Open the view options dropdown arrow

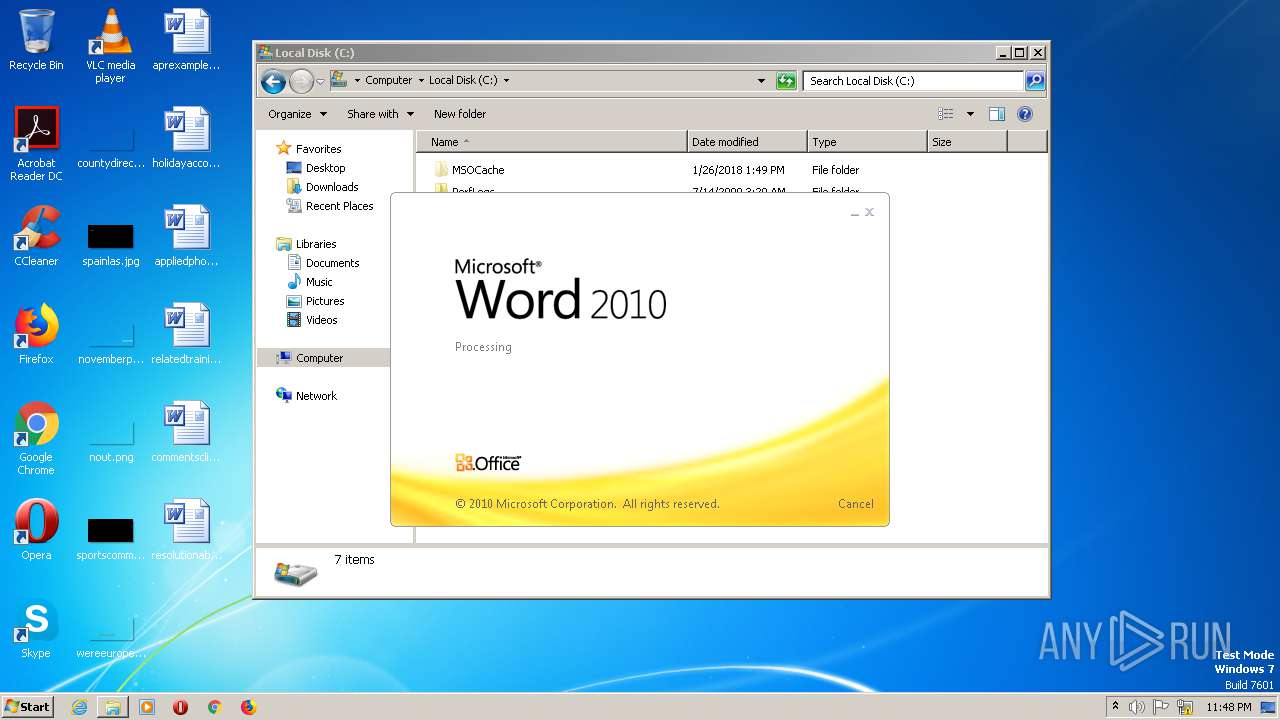click(x=970, y=114)
